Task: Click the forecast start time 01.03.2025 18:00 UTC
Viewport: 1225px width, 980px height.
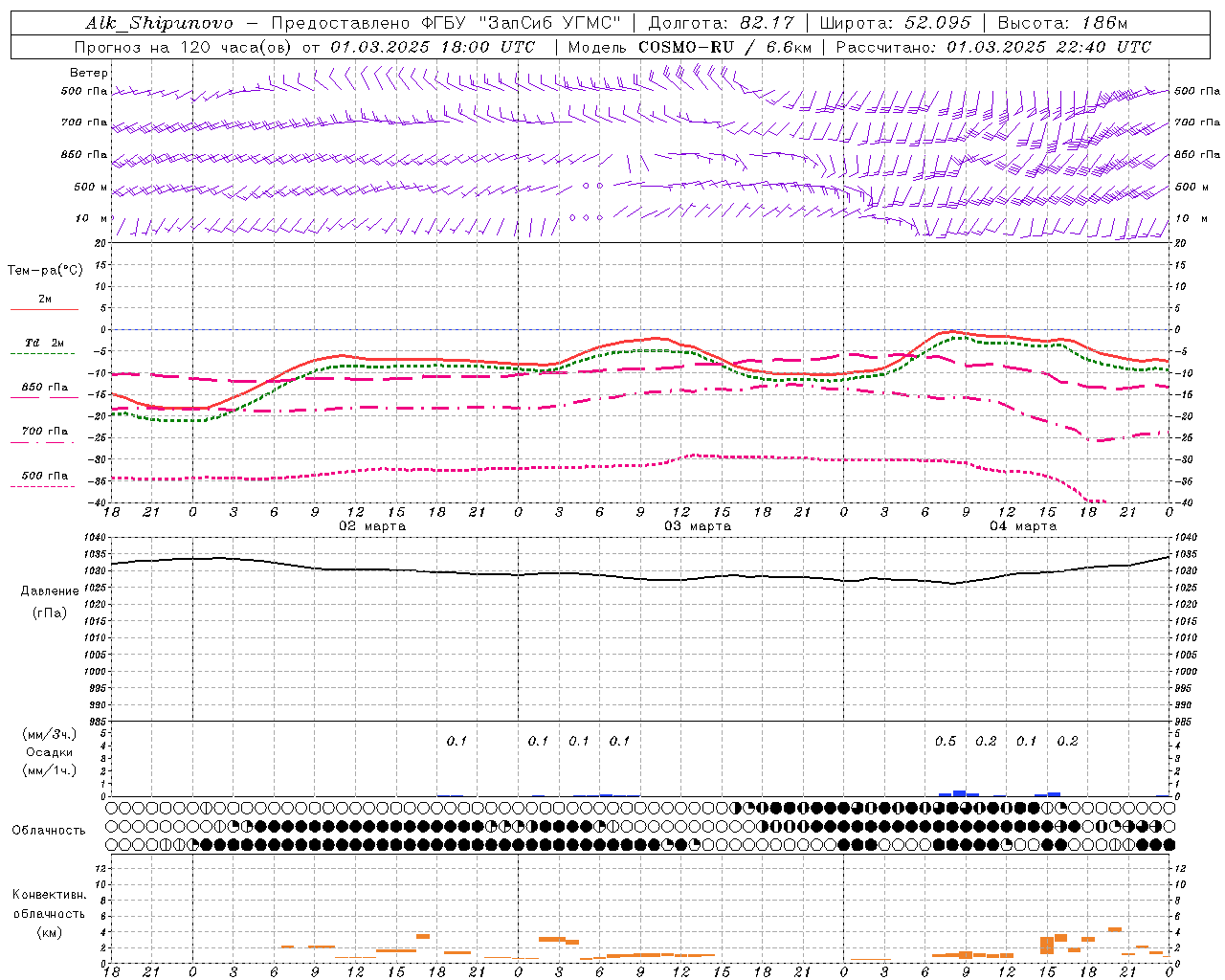Action: pyautogui.click(x=433, y=47)
